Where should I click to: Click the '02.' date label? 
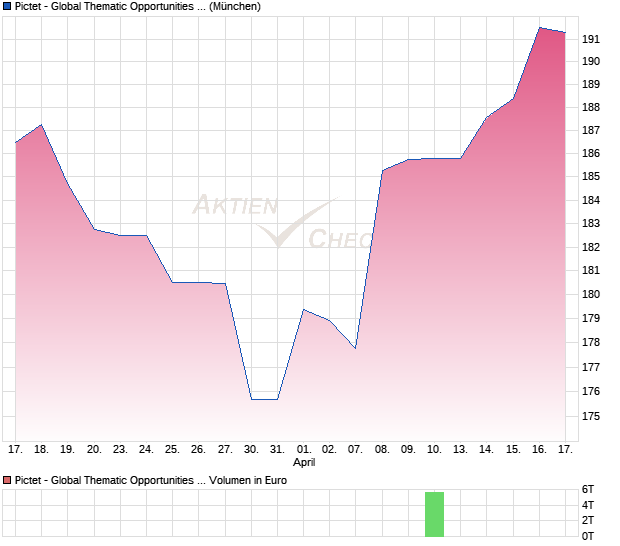[329, 450]
